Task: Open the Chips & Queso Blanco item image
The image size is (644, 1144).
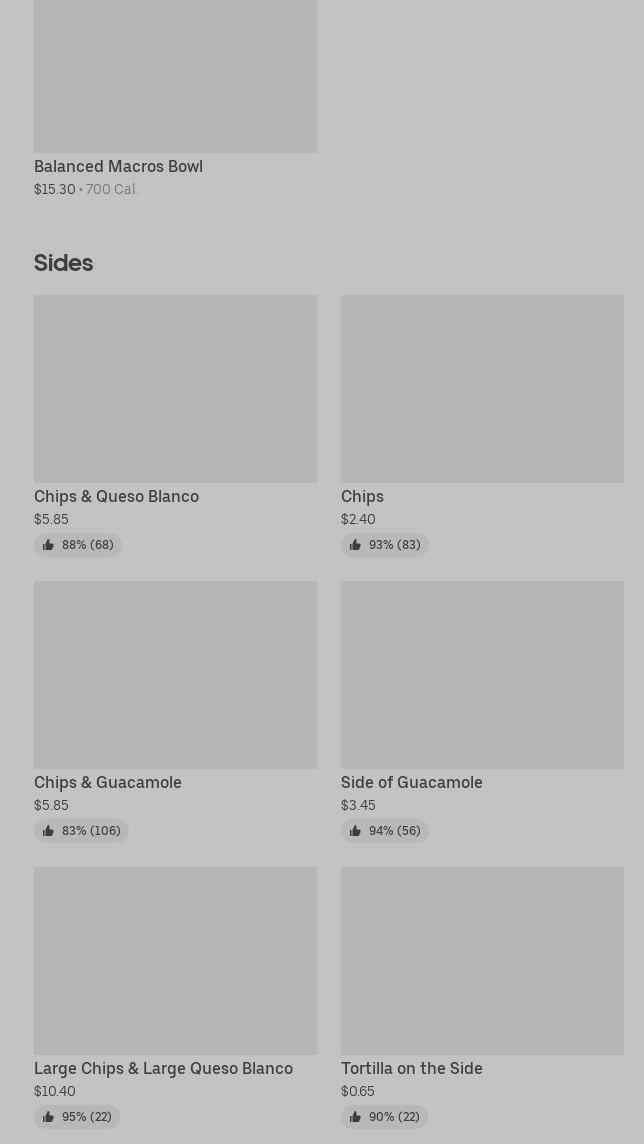Action: point(175,388)
